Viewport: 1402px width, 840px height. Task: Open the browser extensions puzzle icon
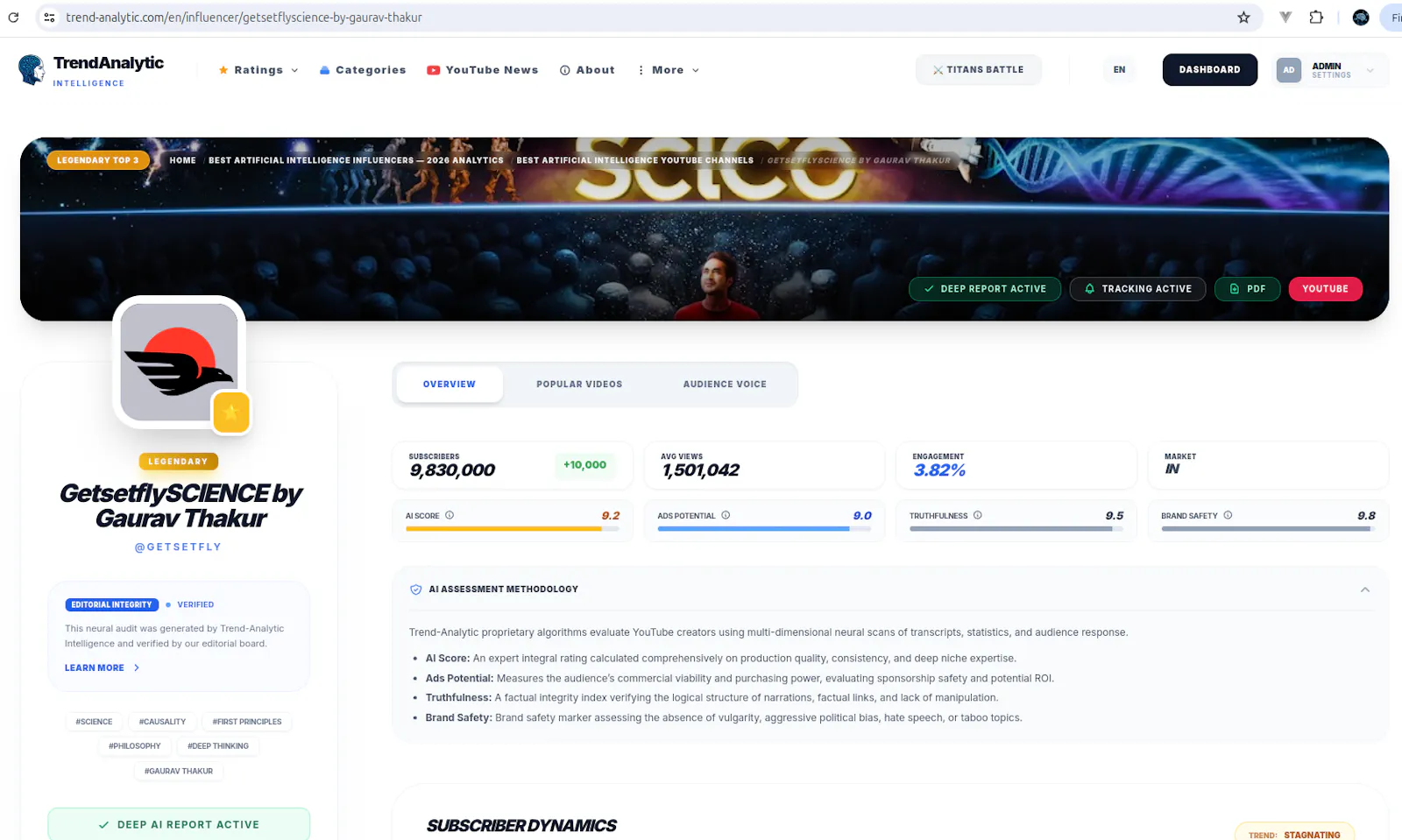[1316, 18]
